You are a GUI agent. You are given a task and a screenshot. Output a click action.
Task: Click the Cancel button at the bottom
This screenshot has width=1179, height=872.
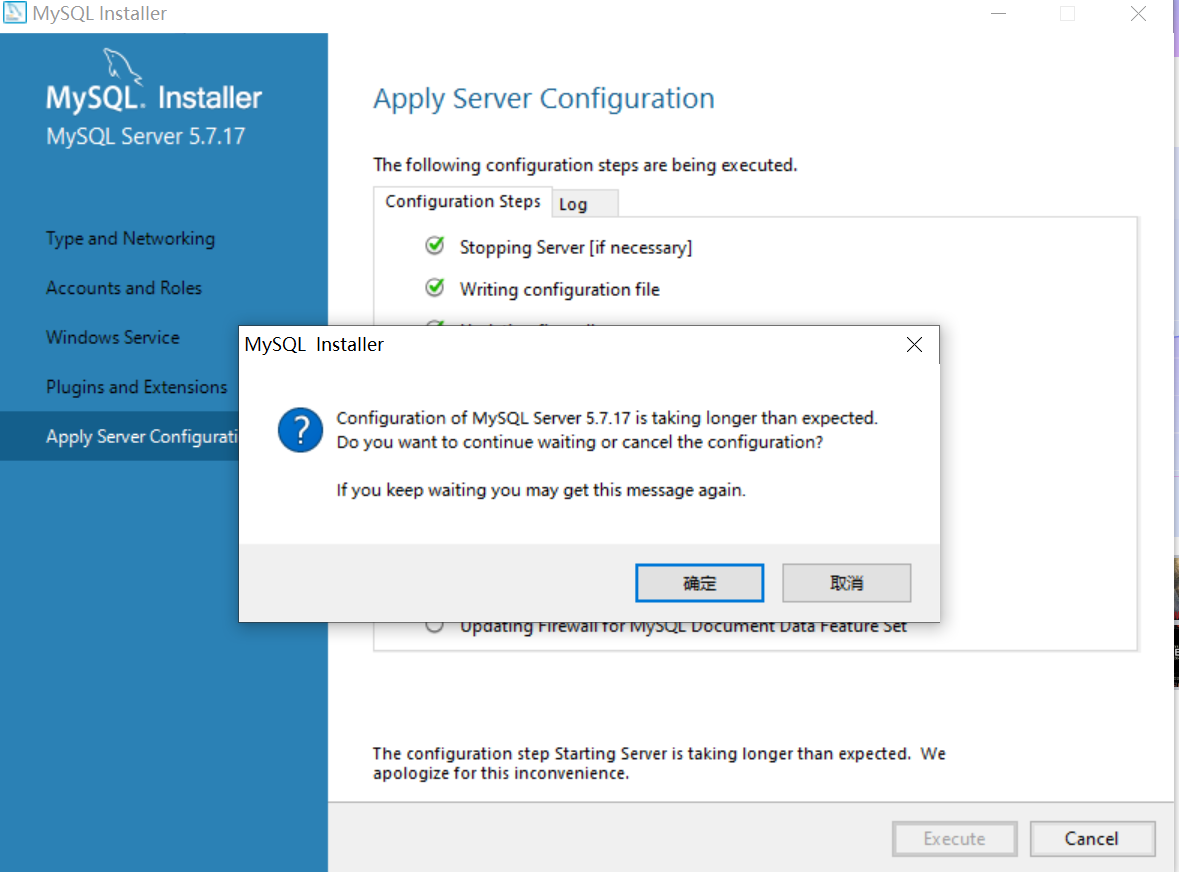click(x=1092, y=838)
